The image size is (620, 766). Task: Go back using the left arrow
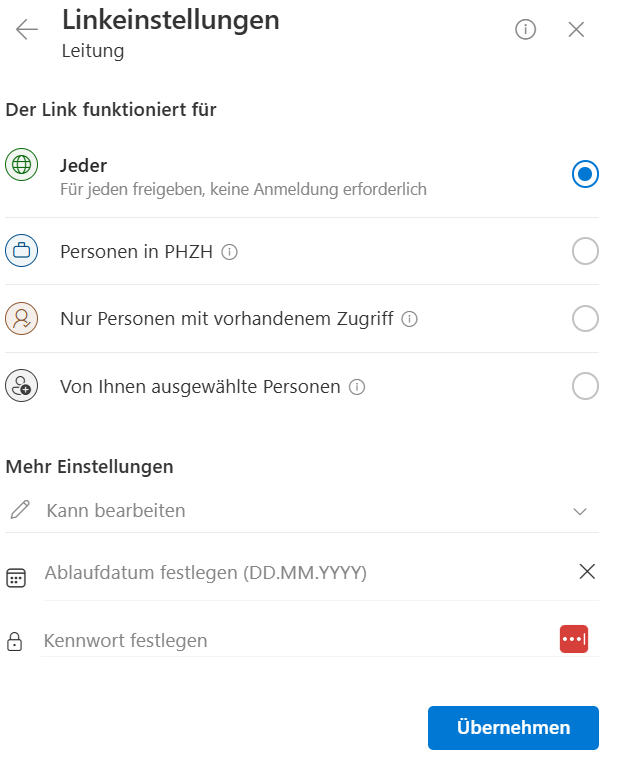pos(27,29)
